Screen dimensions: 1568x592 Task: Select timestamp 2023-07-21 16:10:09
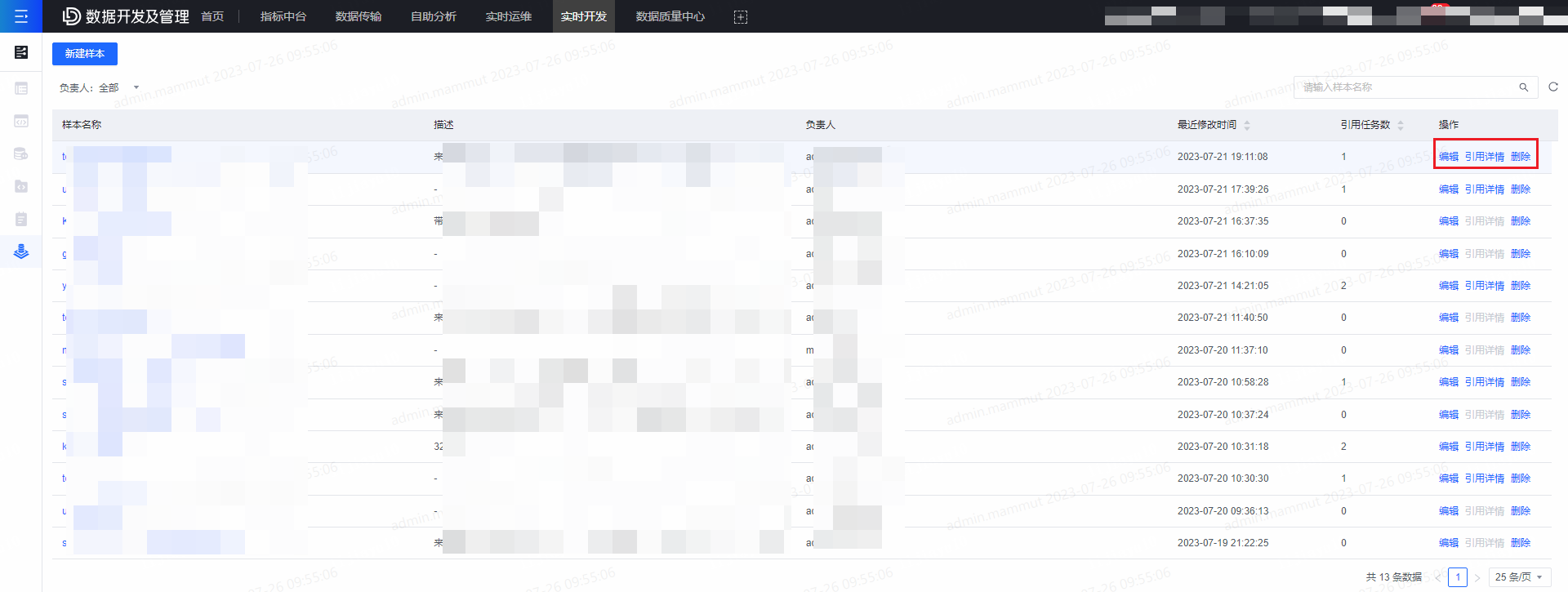pos(1223,254)
